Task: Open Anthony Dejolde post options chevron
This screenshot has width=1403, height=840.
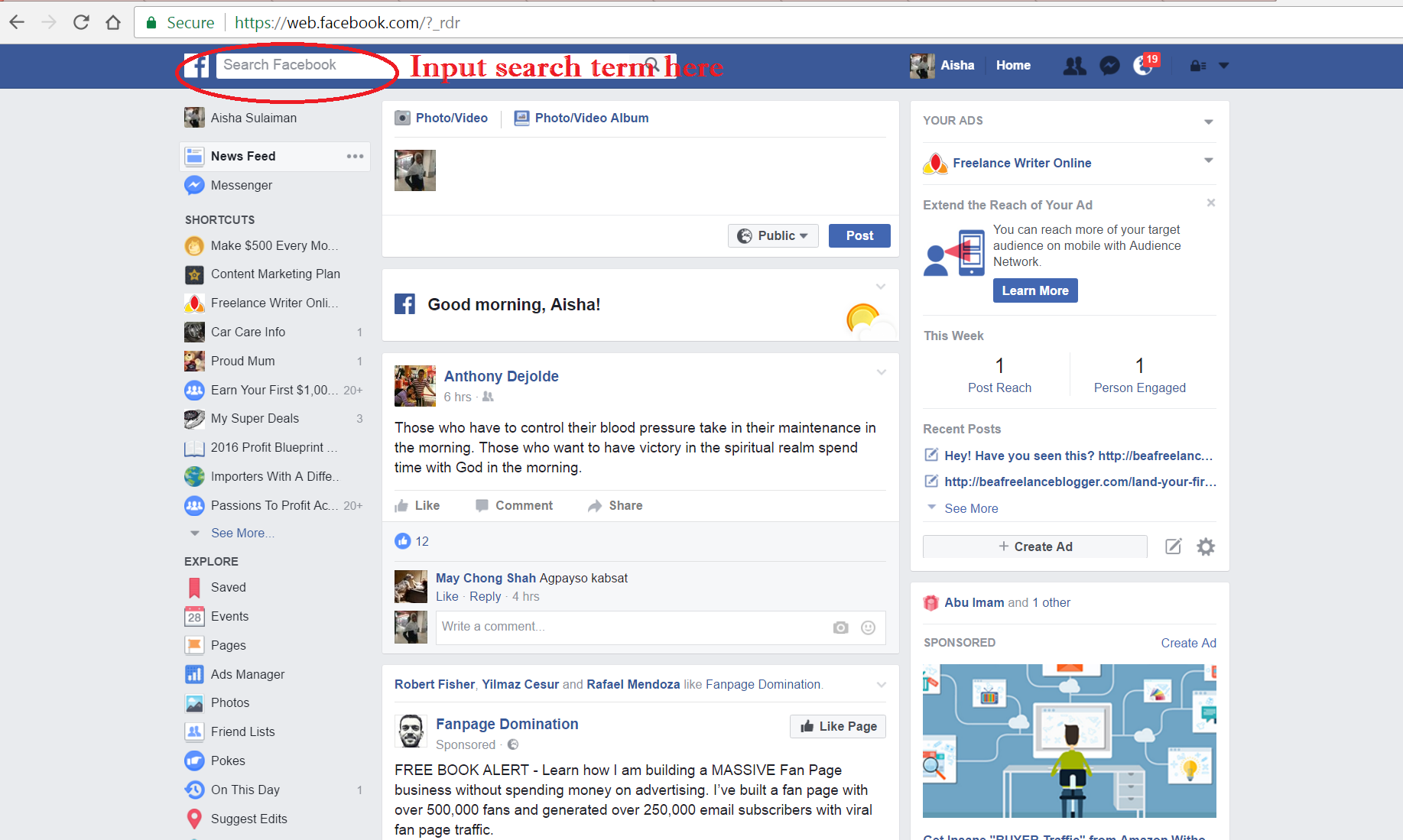Action: point(881,372)
